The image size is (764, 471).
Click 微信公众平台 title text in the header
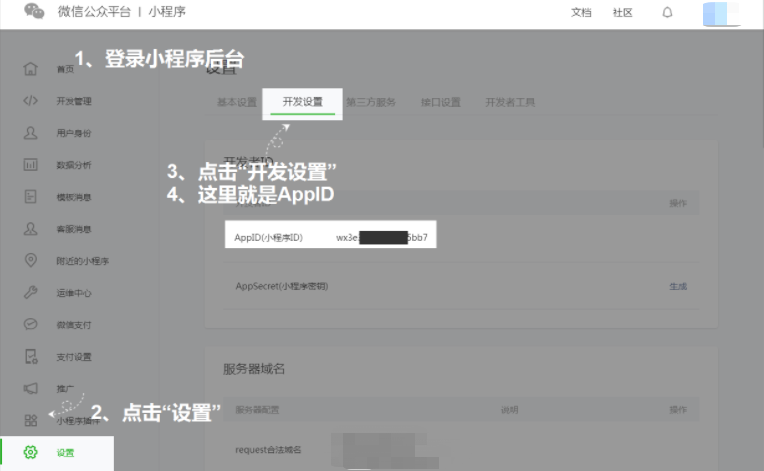[95, 12]
